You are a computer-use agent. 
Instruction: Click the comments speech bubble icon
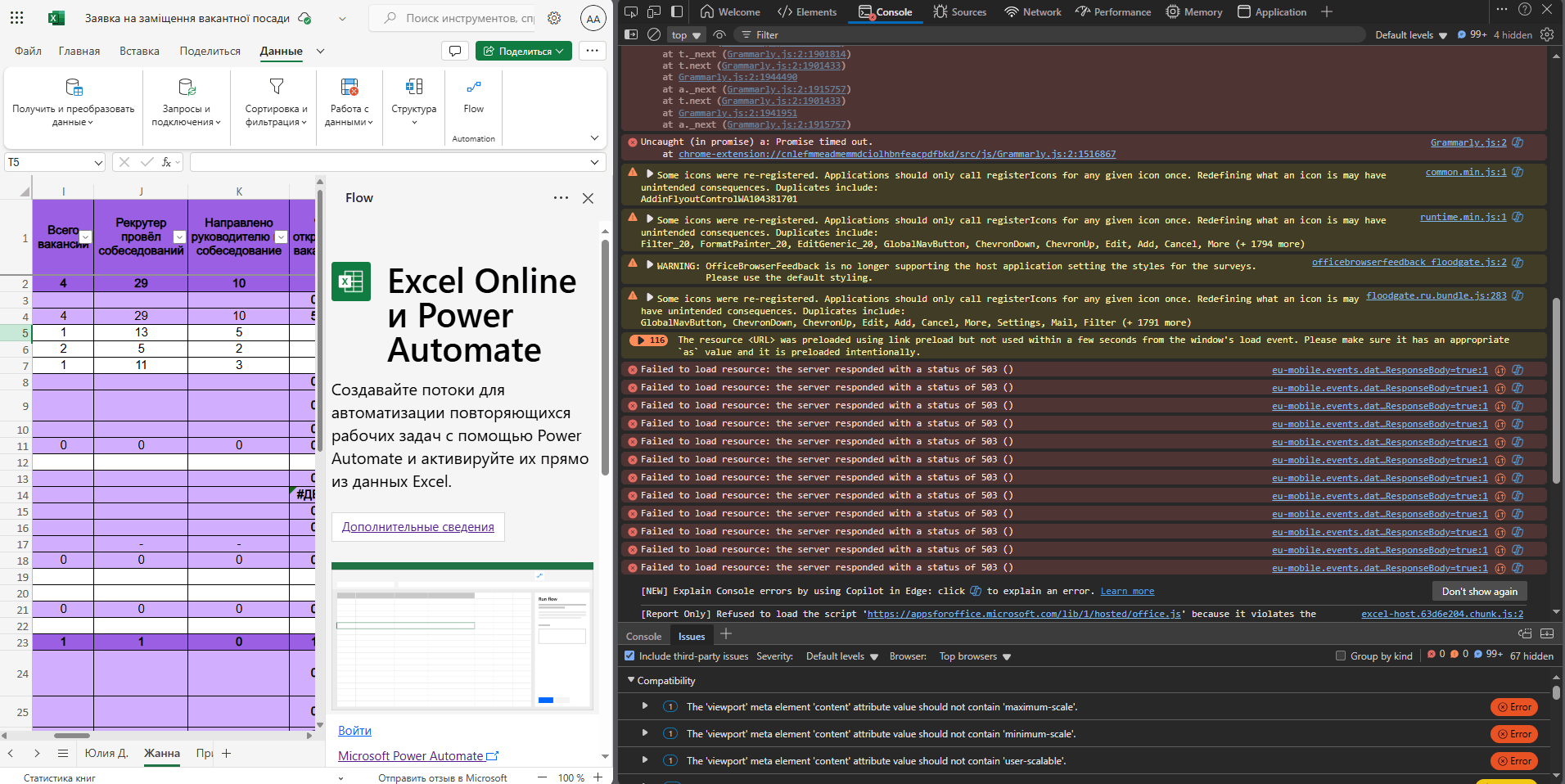454,51
